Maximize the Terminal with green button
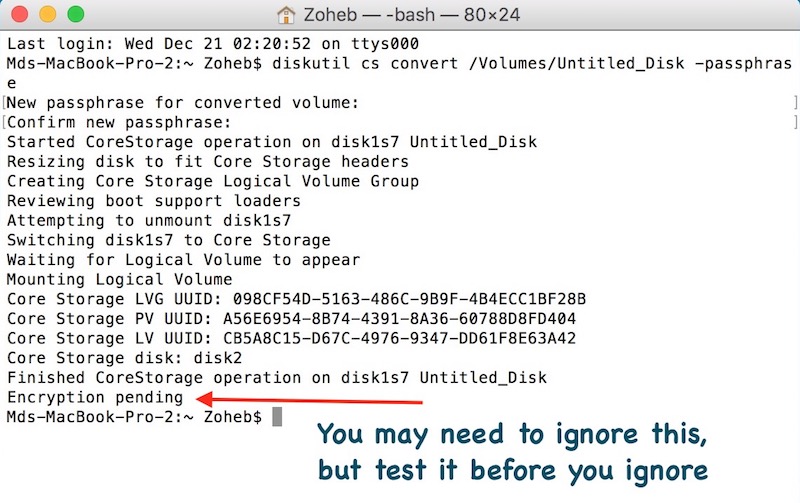 click(x=72, y=16)
